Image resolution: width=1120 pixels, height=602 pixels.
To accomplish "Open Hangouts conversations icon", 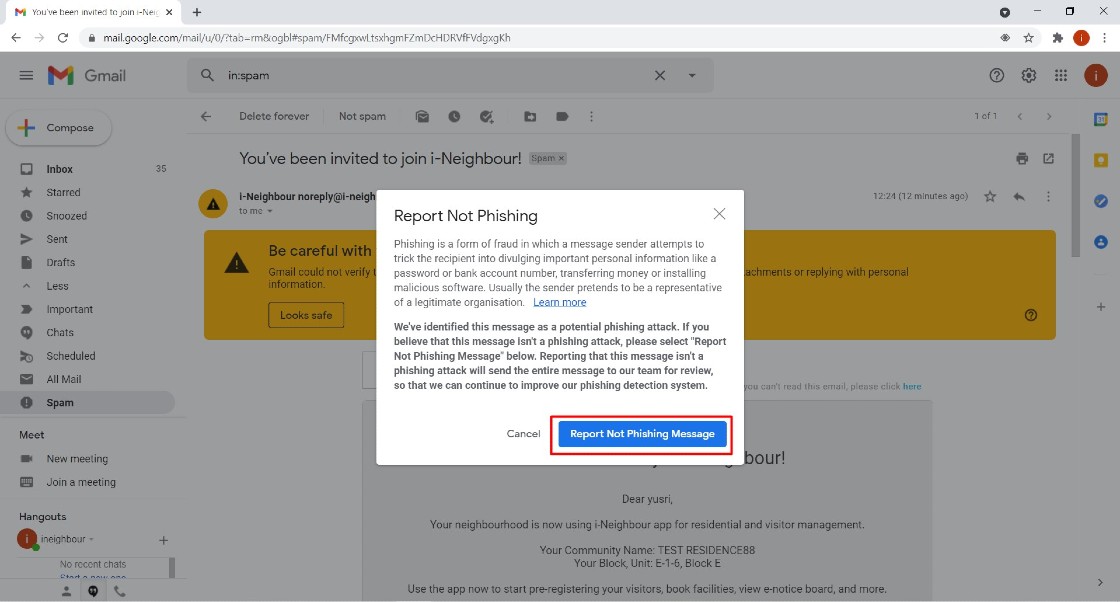I will (x=93, y=591).
